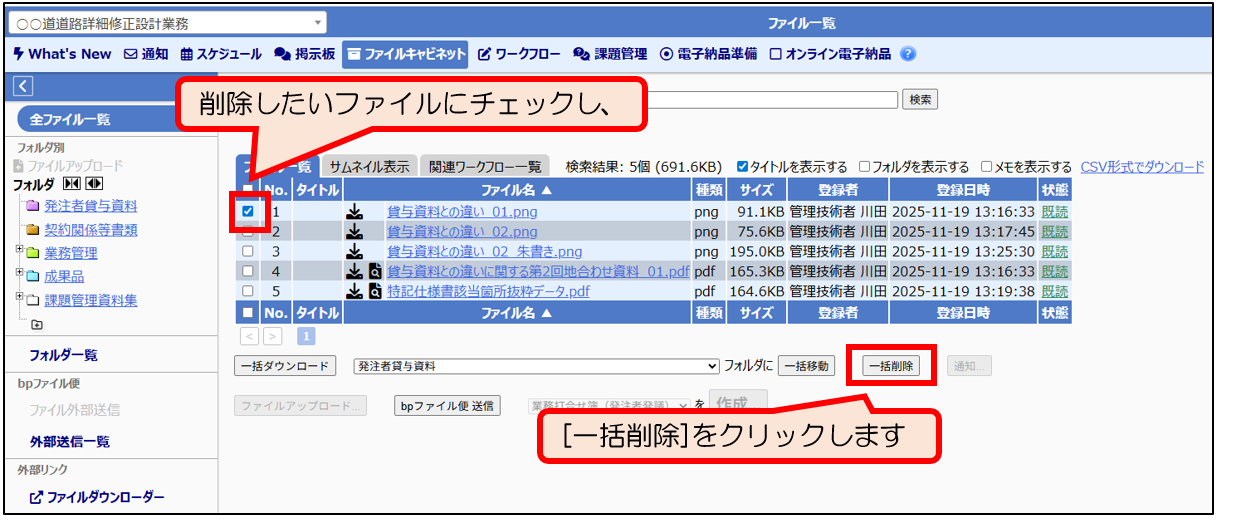Click download icon for 貸与資料との違い_02_朱書き.png
Screen dimensions: 1233x524
pos(355,252)
